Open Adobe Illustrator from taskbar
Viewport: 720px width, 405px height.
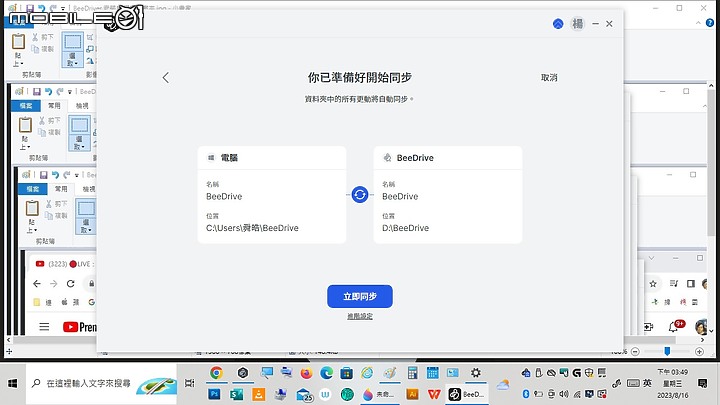(x=412, y=394)
